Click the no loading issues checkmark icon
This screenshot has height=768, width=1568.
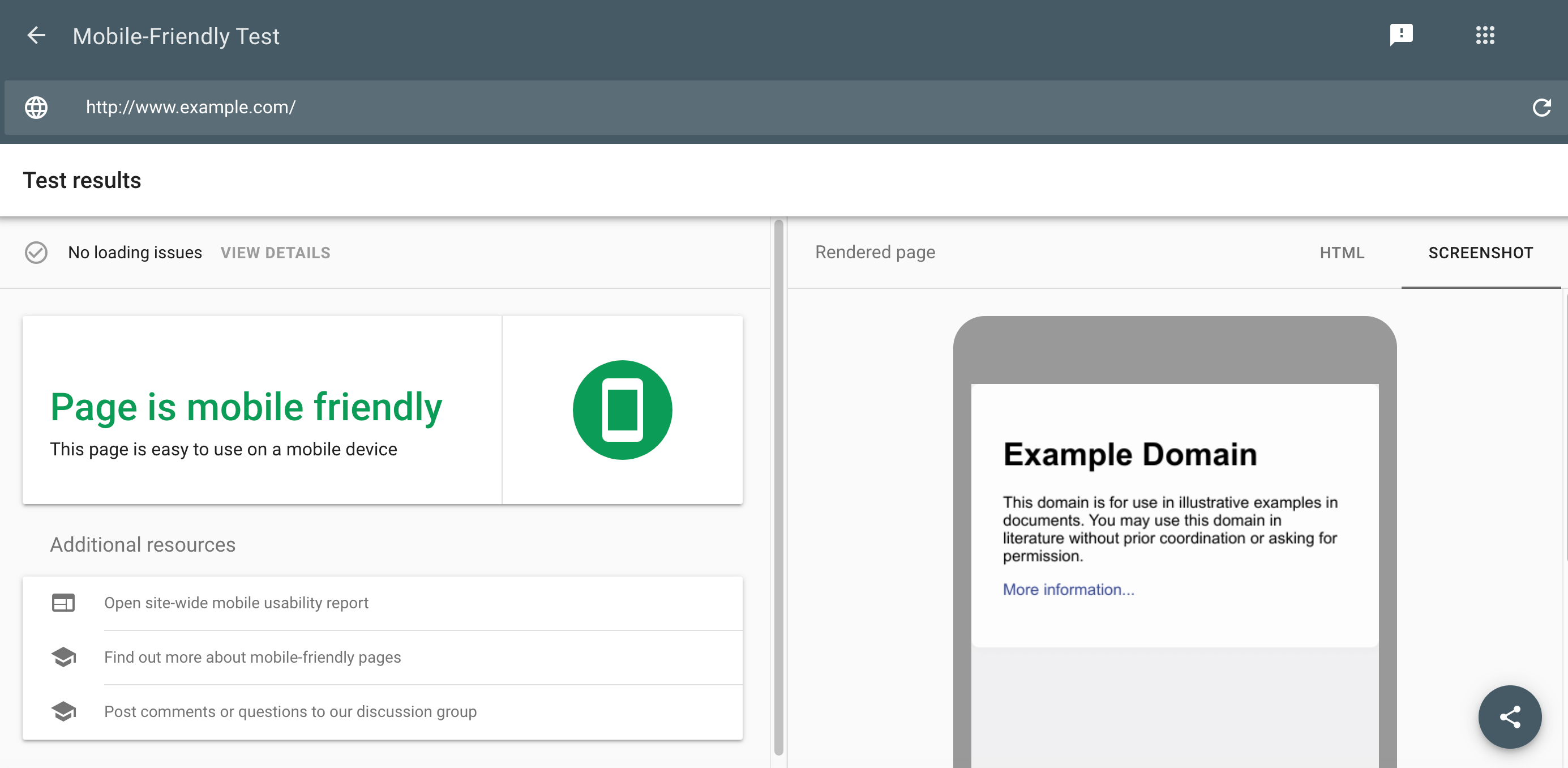point(36,252)
